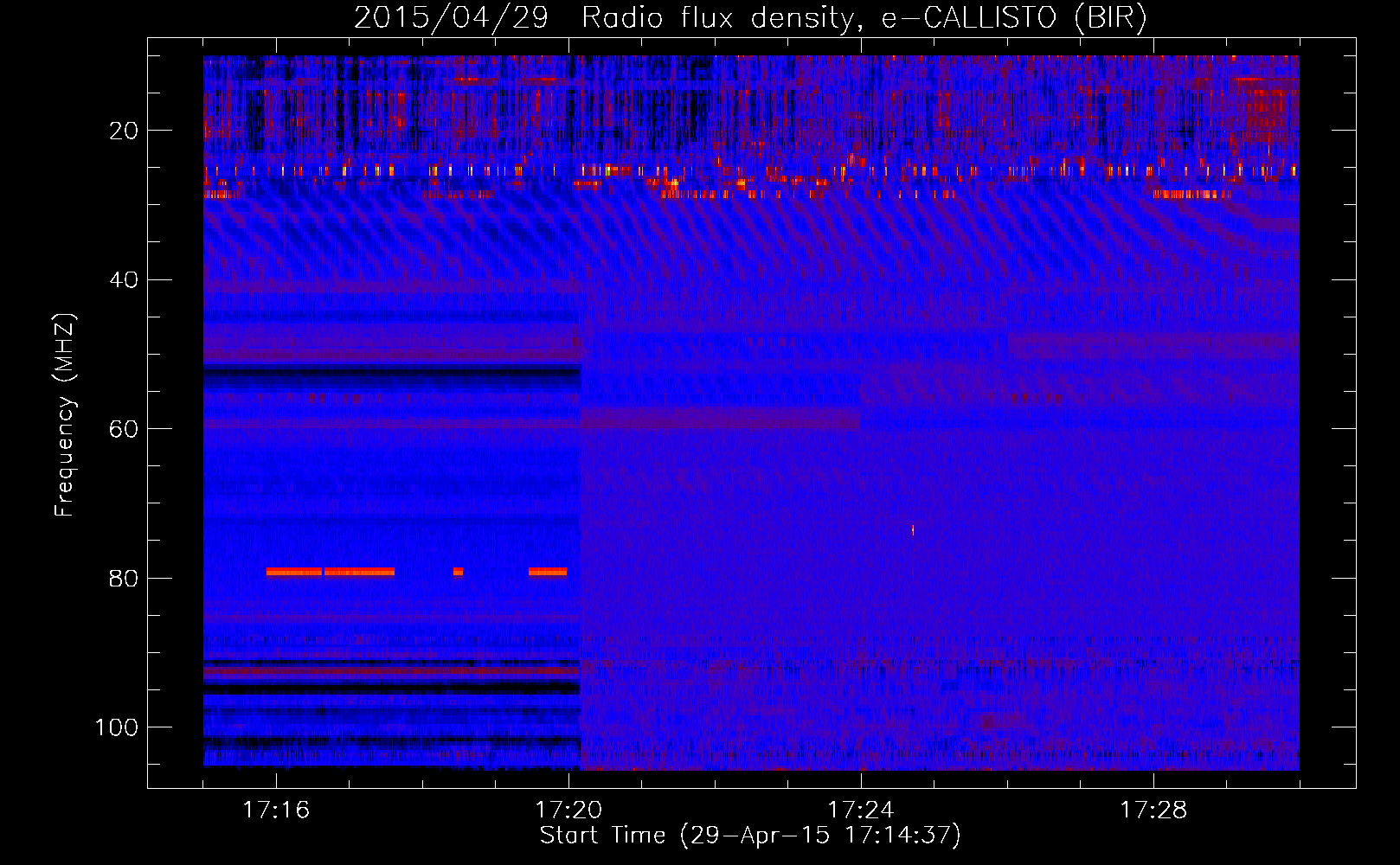Click the plot title "Radio flux density, e-CALLISTO (BIR)"
This screenshot has height=865, width=1400.
864,17
